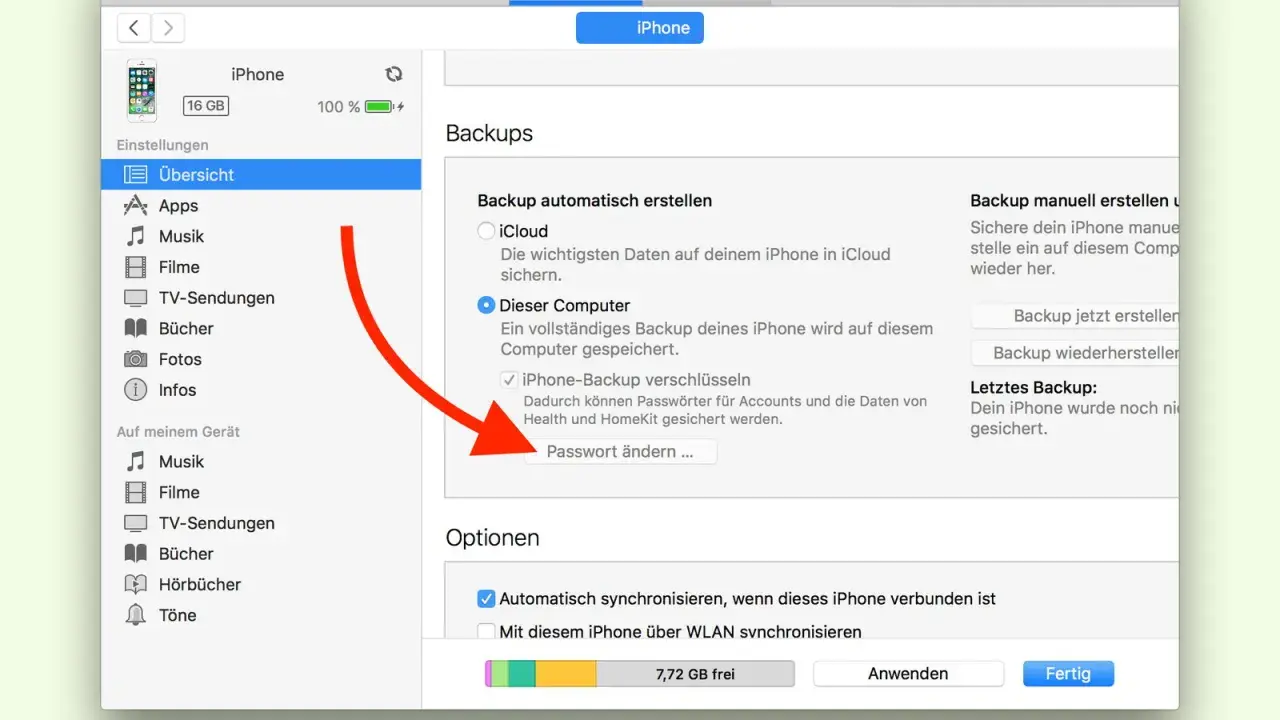1280x720 pixels.
Task: Click TV-Sendungen icon under Auf meinem Gerät
Action: pyautogui.click(x=135, y=523)
